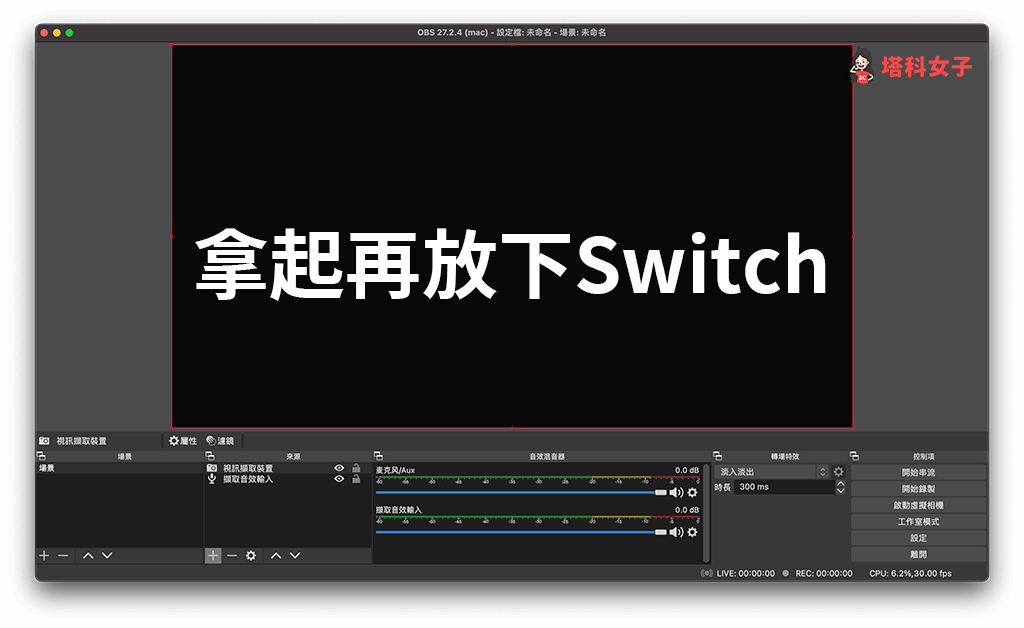
Task: Add a new source with the plus icon
Action: click(213, 555)
